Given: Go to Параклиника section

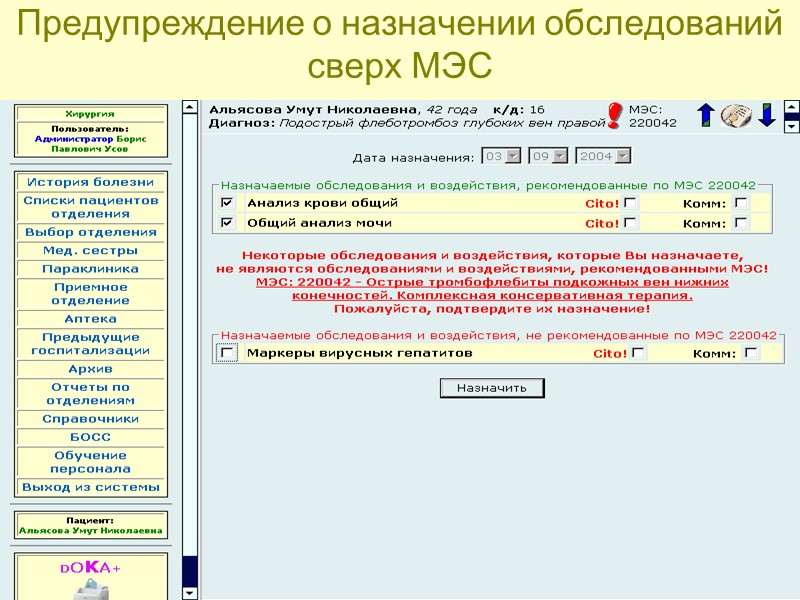Looking at the screenshot, I should [x=90, y=269].
